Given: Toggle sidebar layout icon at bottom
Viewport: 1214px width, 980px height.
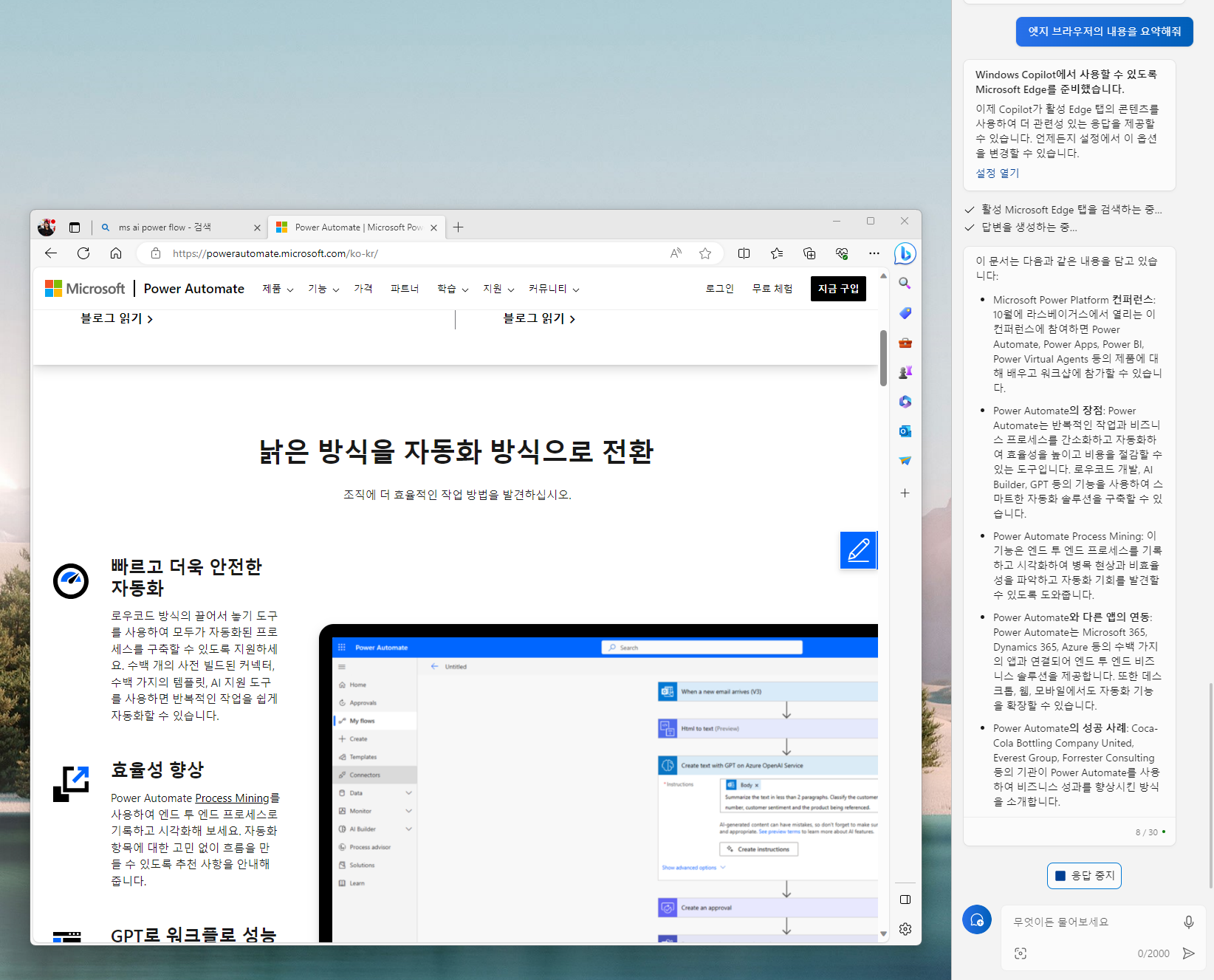Looking at the screenshot, I should pos(905,900).
